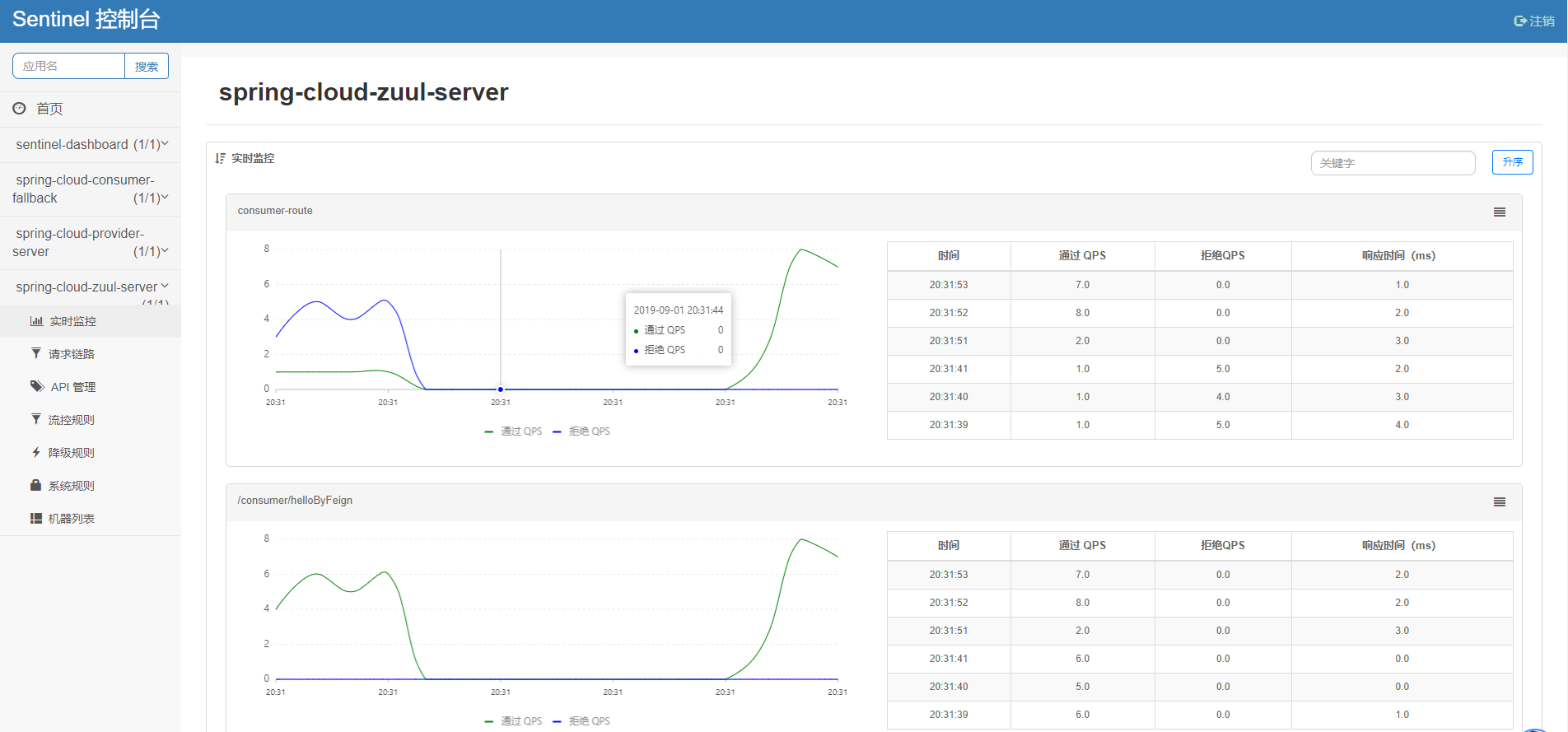
Task: Open API management tags icon
Action: (37, 386)
